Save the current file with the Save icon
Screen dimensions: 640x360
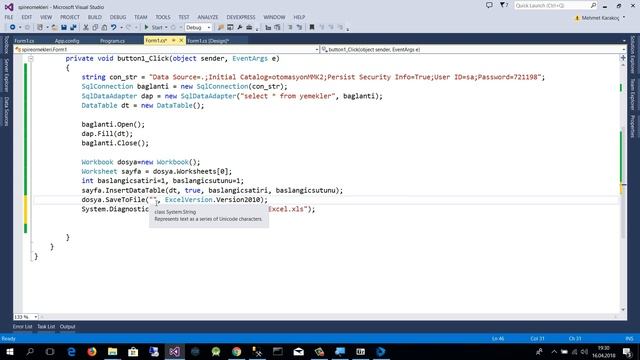[64, 27]
